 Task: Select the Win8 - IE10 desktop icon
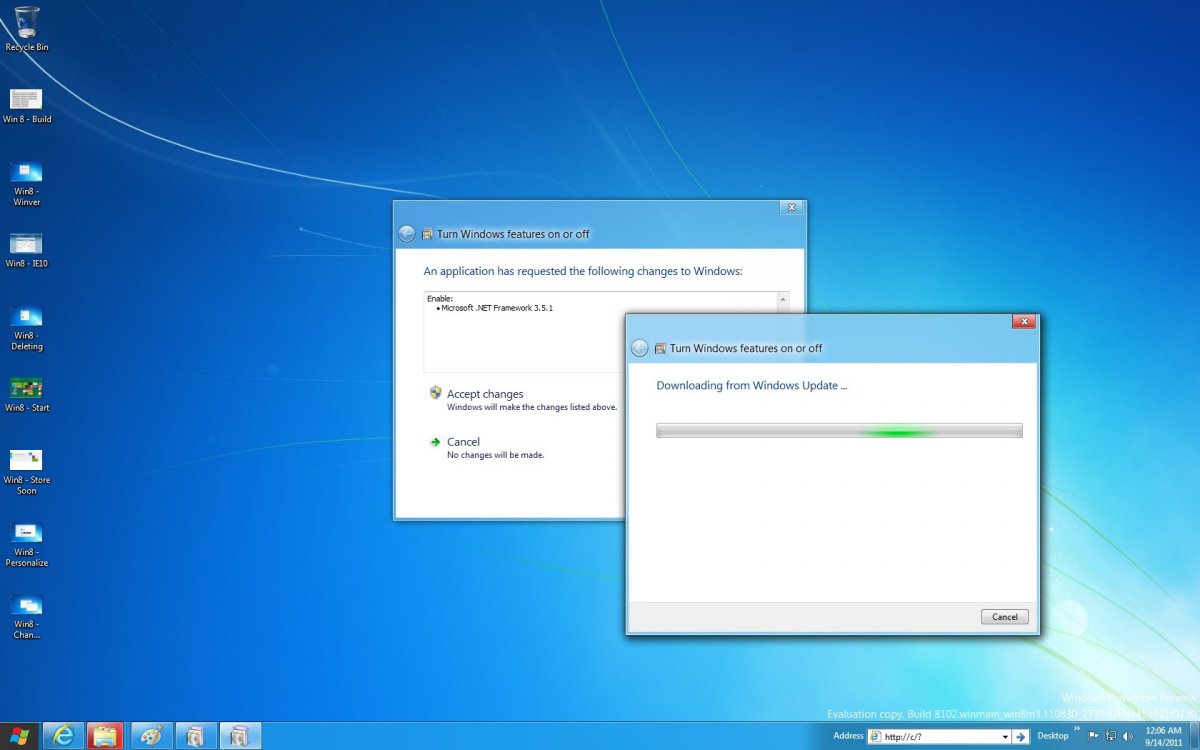[27, 250]
